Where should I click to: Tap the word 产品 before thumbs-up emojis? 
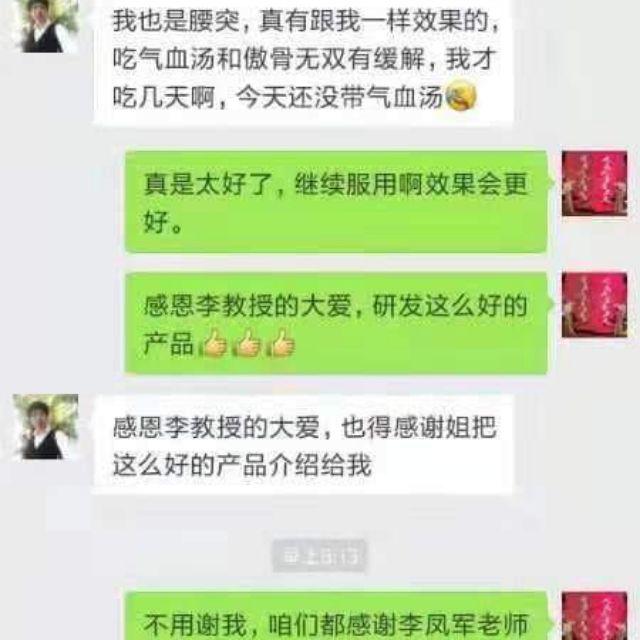[x=169, y=344]
